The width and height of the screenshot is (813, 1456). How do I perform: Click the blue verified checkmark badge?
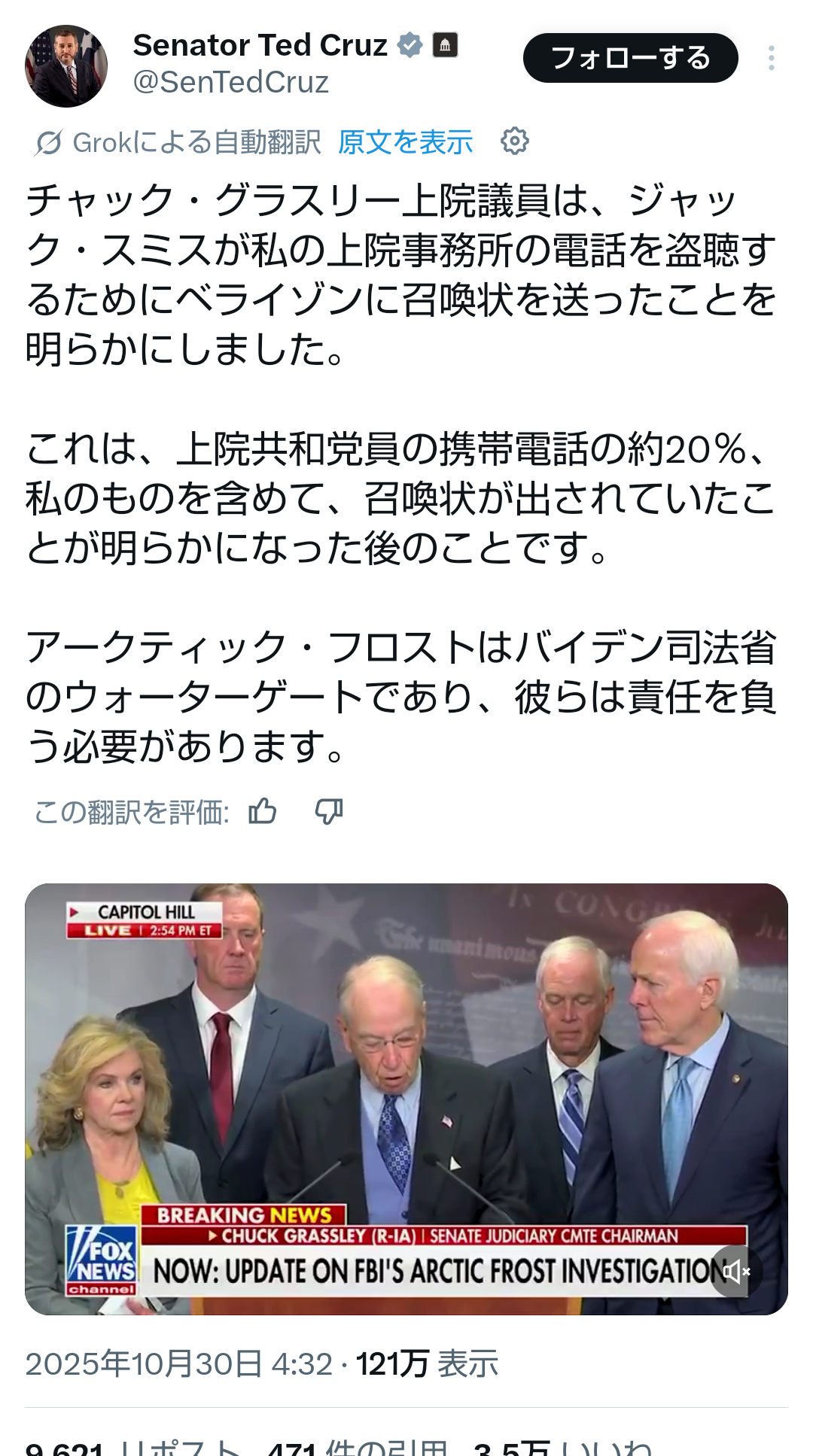coord(410,45)
